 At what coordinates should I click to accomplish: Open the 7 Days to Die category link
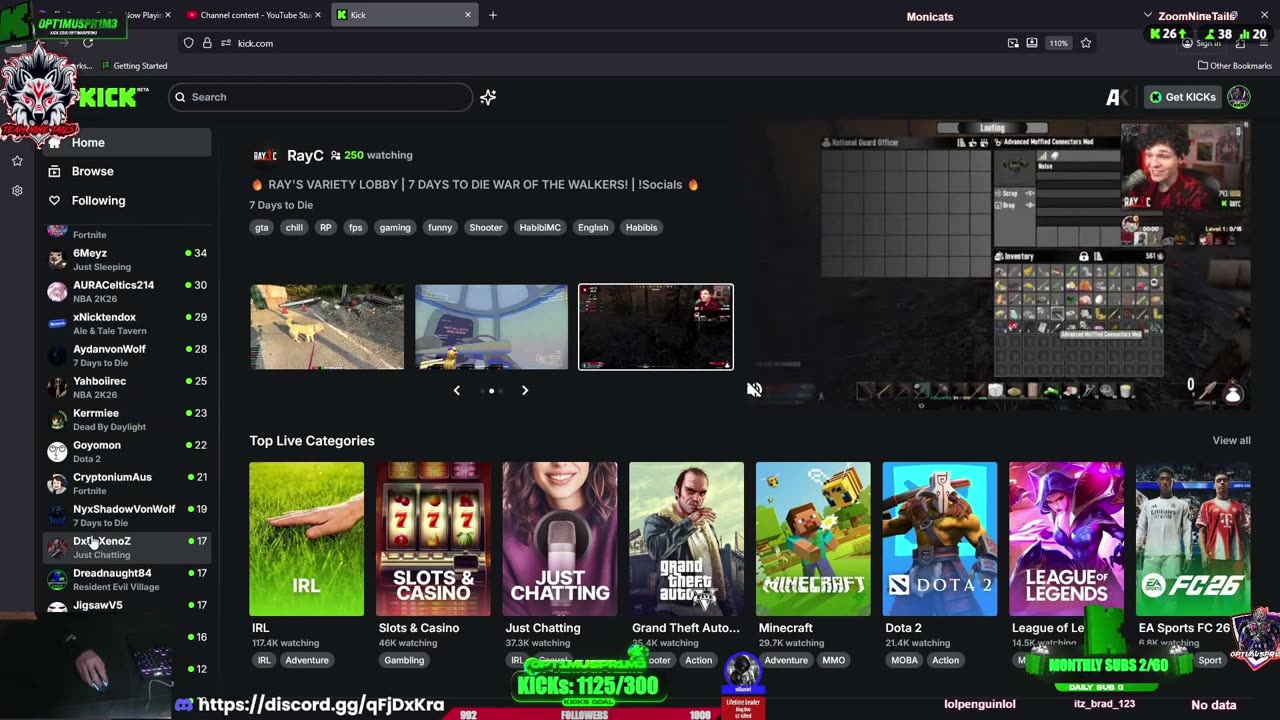pos(281,205)
